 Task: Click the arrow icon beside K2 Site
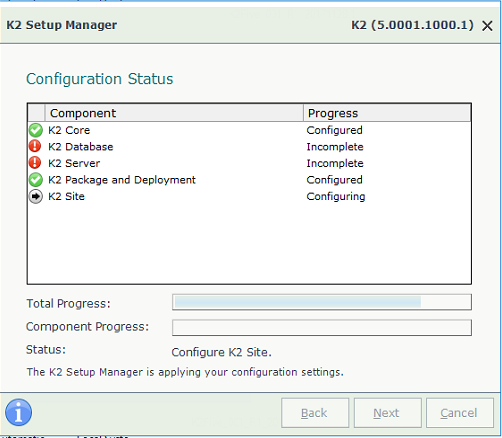[x=36, y=196]
